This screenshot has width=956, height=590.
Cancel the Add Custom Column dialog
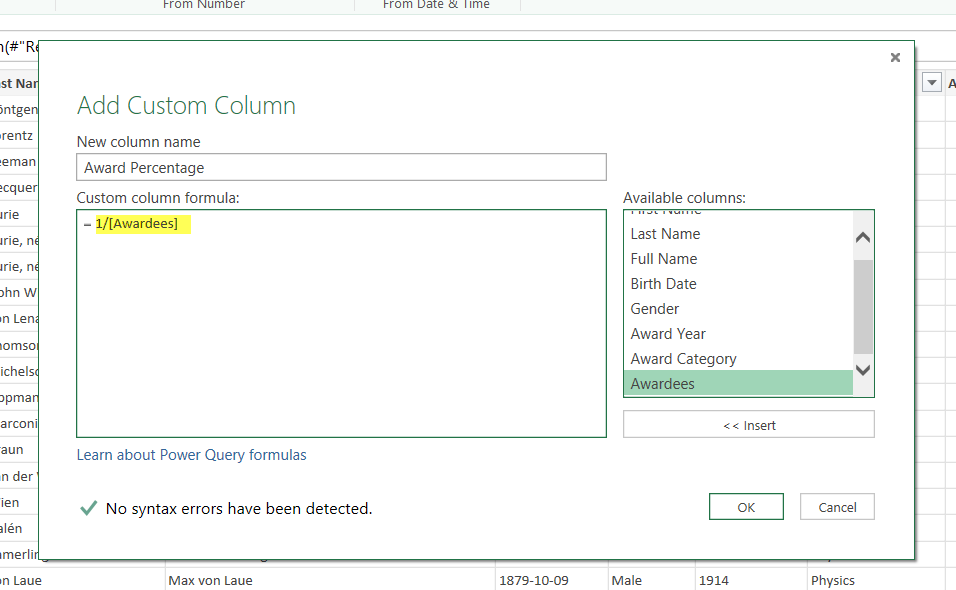[837, 507]
